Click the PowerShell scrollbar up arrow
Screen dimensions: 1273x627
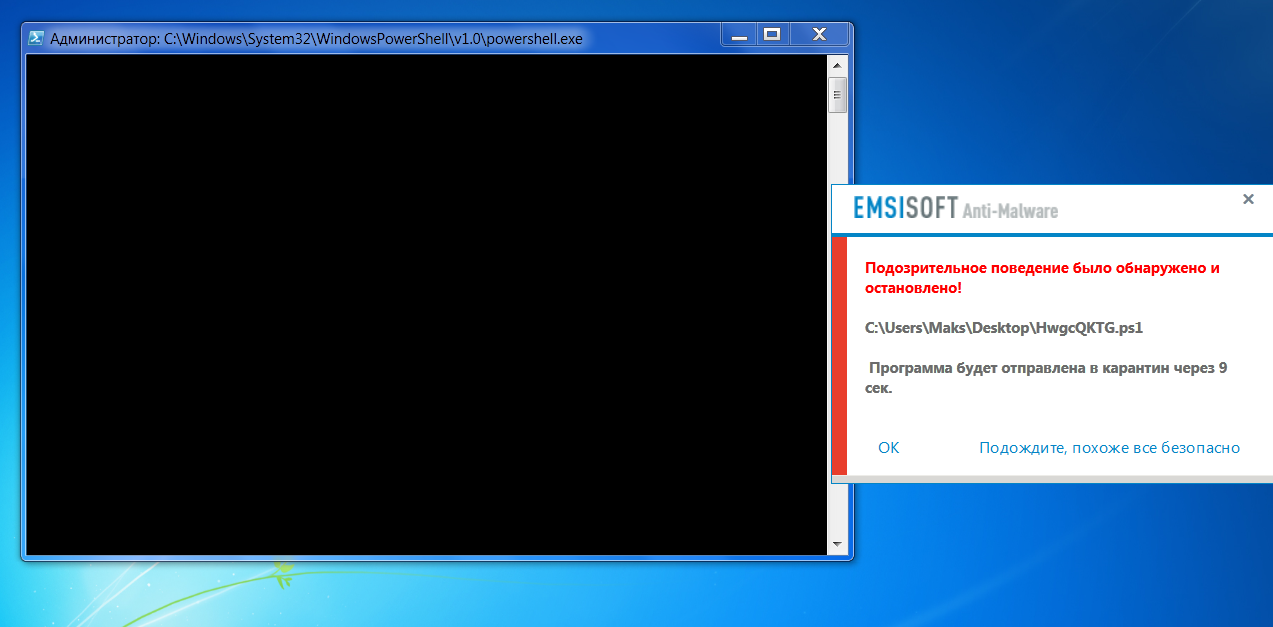837,65
